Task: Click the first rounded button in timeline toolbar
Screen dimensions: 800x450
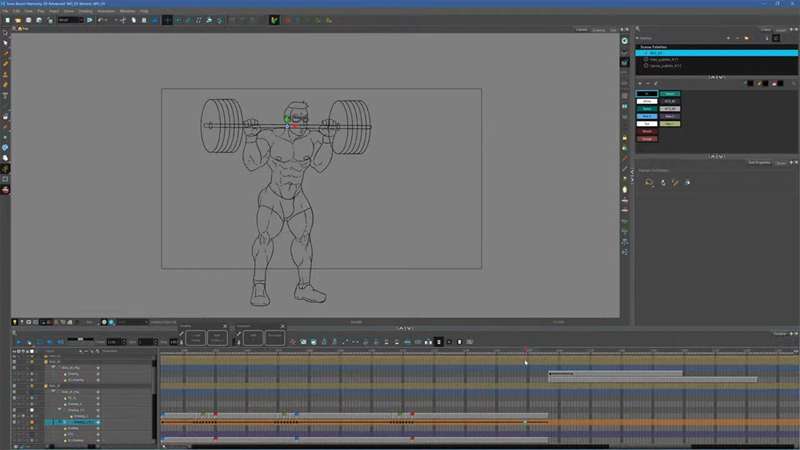Action: tap(196, 337)
